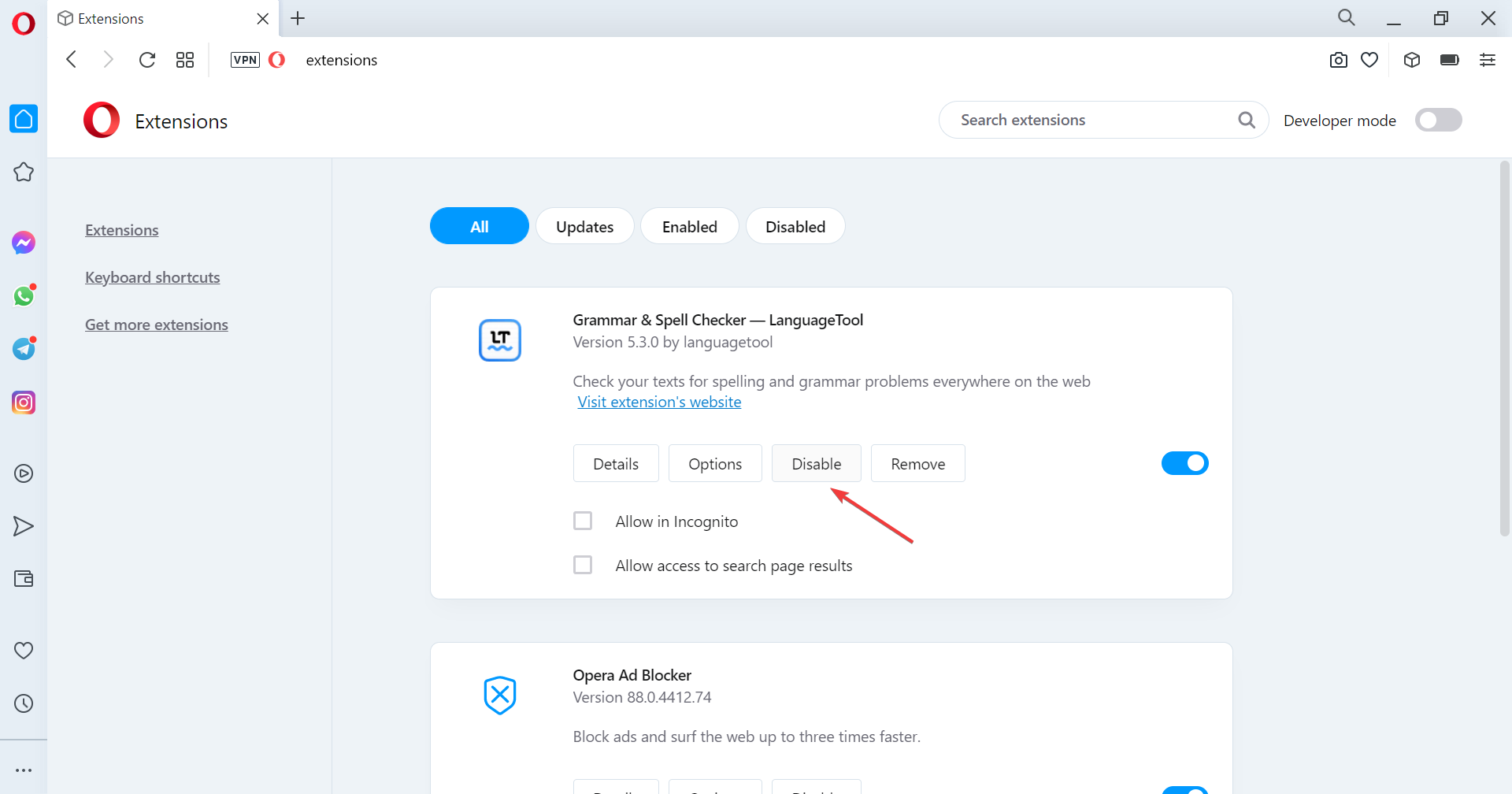Screen dimensions: 1512x794
Task: Click the Version 88.0.4412.74 text
Action: coord(642,697)
